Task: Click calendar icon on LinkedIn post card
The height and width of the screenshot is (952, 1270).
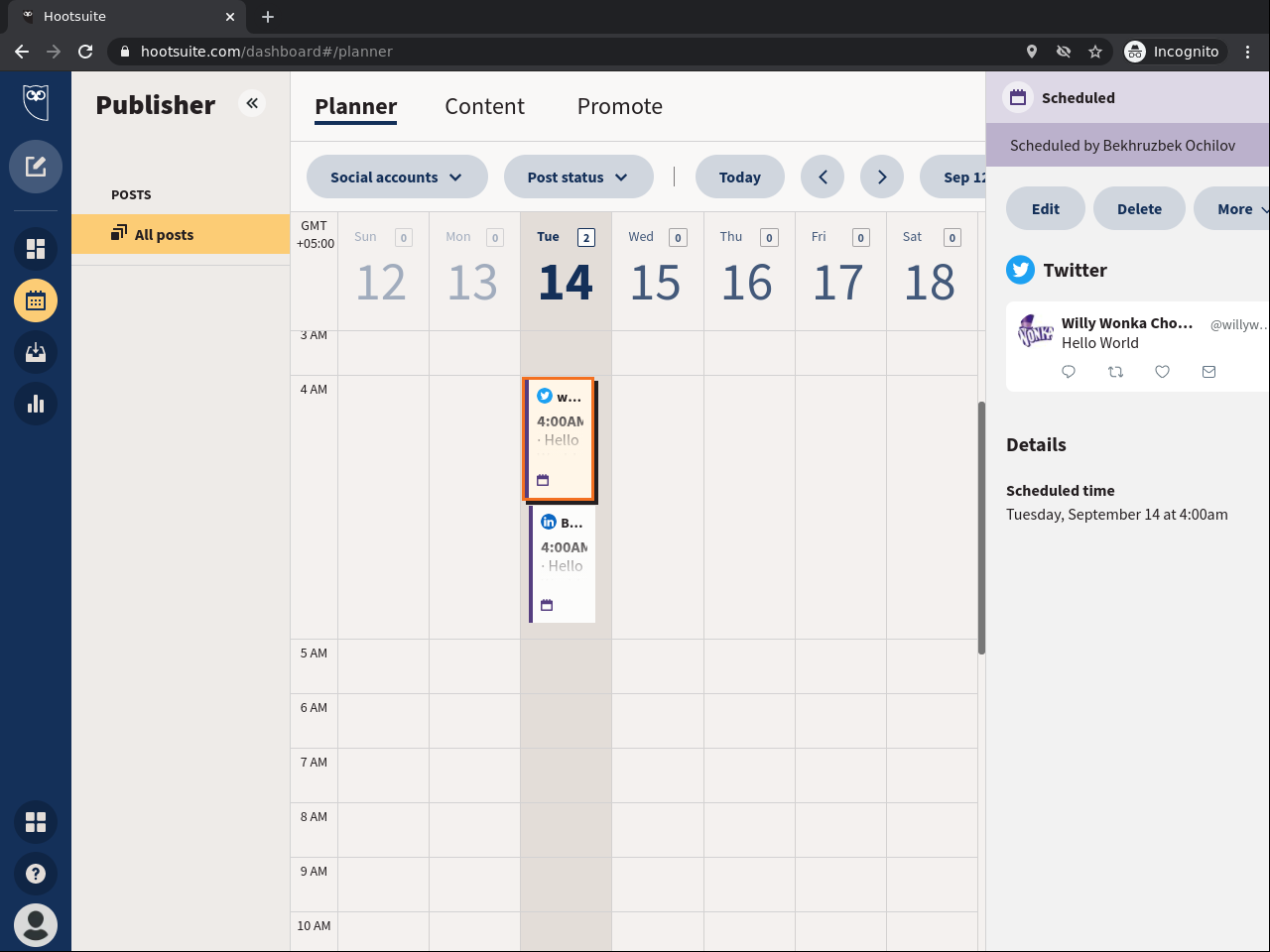Action: pyautogui.click(x=547, y=605)
